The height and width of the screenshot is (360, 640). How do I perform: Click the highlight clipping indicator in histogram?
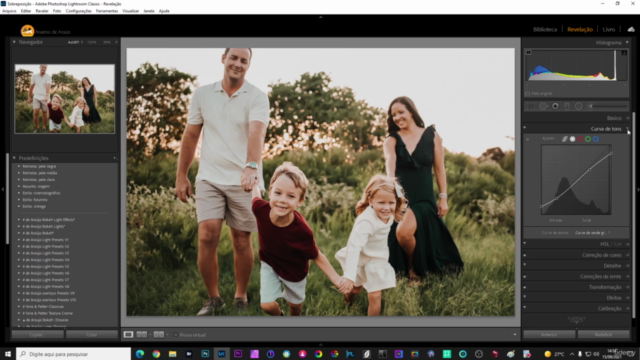624,53
